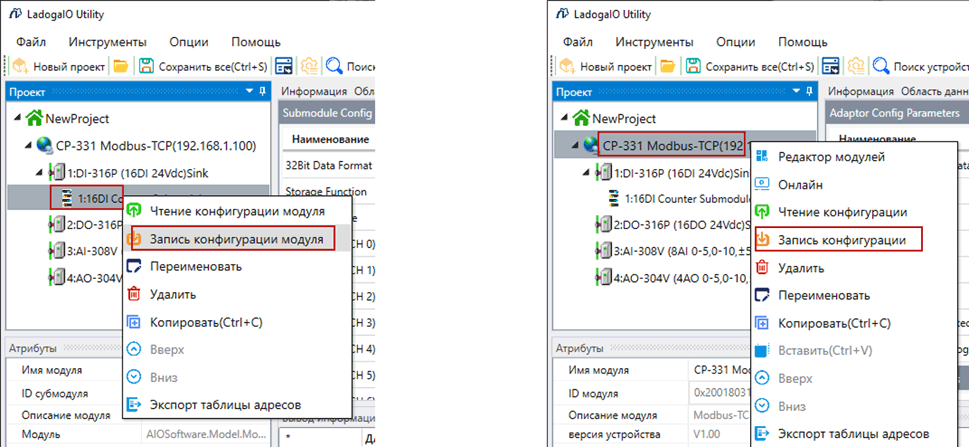Select 4:AO-304V module in left tree
Viewport: 969px width, 447px height.
pos(95,278)
